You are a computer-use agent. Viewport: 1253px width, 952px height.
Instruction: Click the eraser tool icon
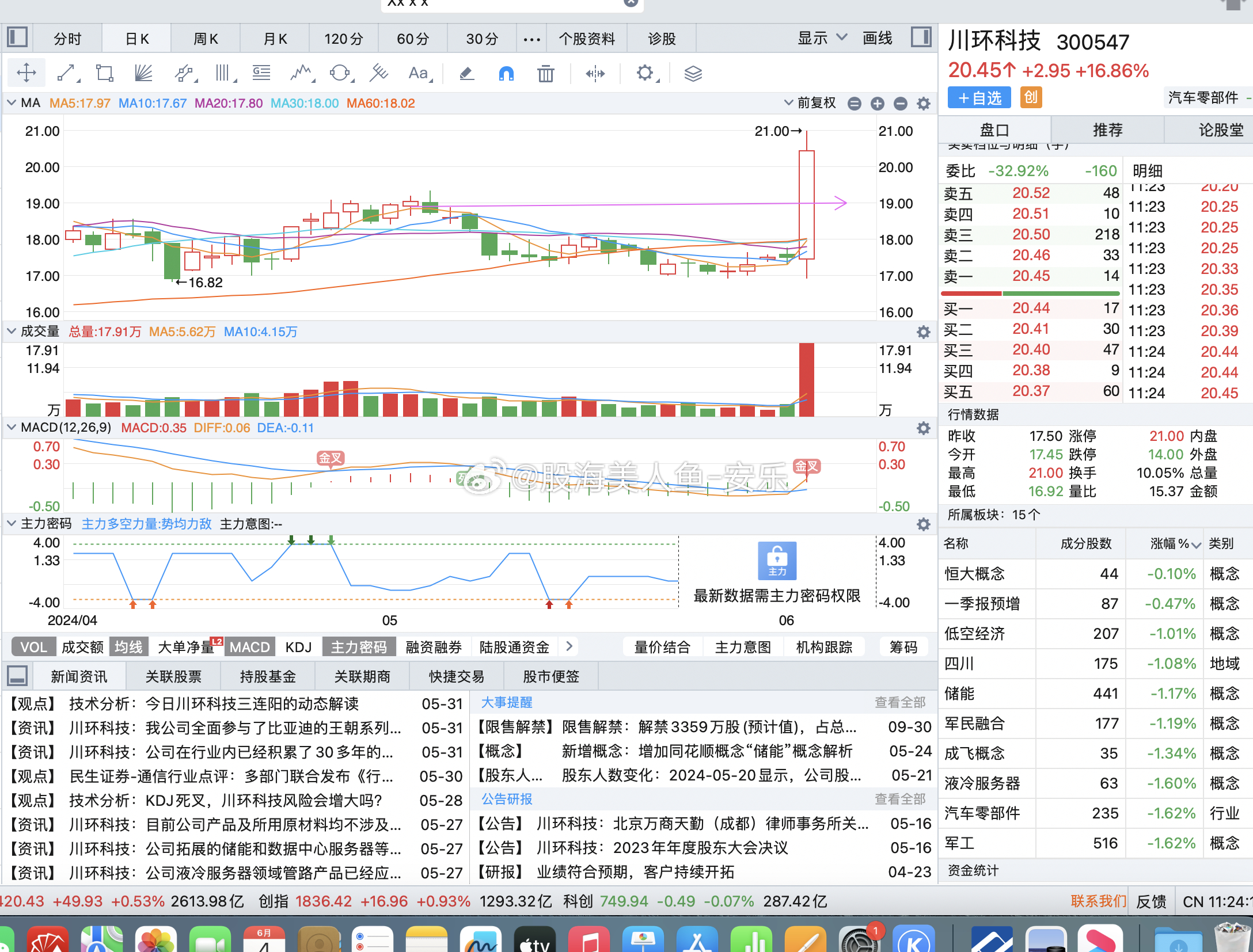coord(467,73)
